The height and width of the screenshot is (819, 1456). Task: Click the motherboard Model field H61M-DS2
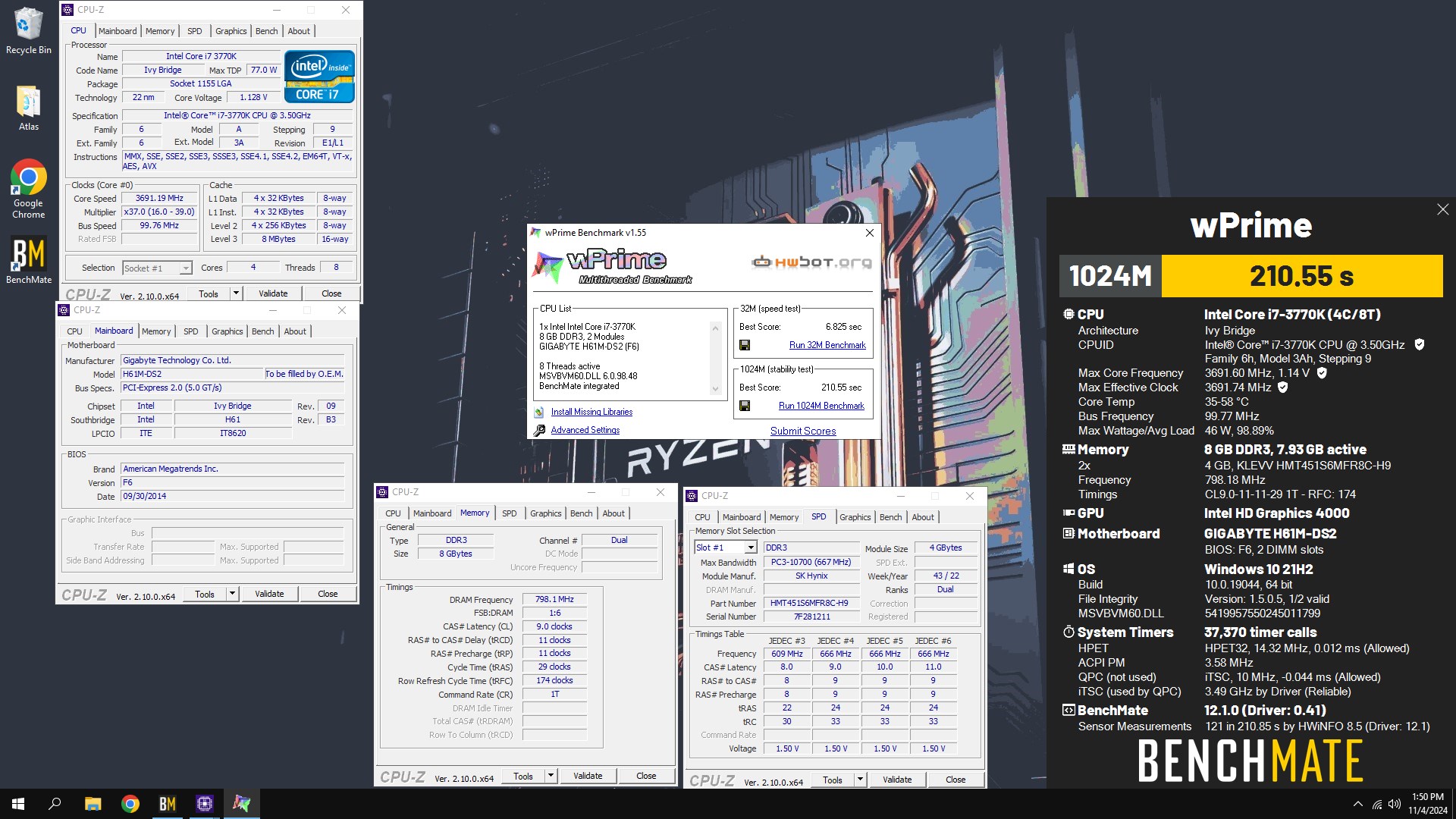(x=193, y=374)
